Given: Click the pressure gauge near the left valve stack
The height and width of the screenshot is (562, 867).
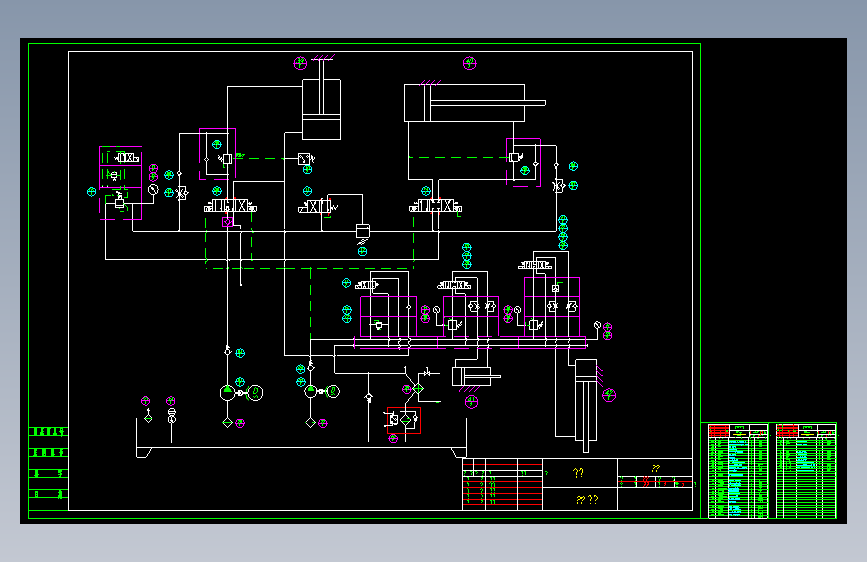Looking at the screenshot, I should pyautogui.click(x=153, y=190).
